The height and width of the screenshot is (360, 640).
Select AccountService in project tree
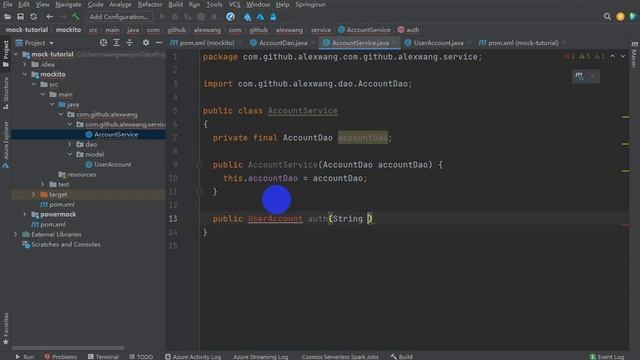pos(116,134)
